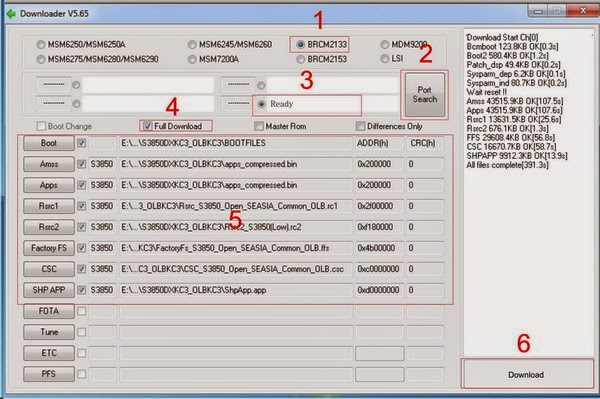600x399 pixels.
Task: Select the MSM6275/MSM6280/MSM6290 radio option
Action: point(41,59)
